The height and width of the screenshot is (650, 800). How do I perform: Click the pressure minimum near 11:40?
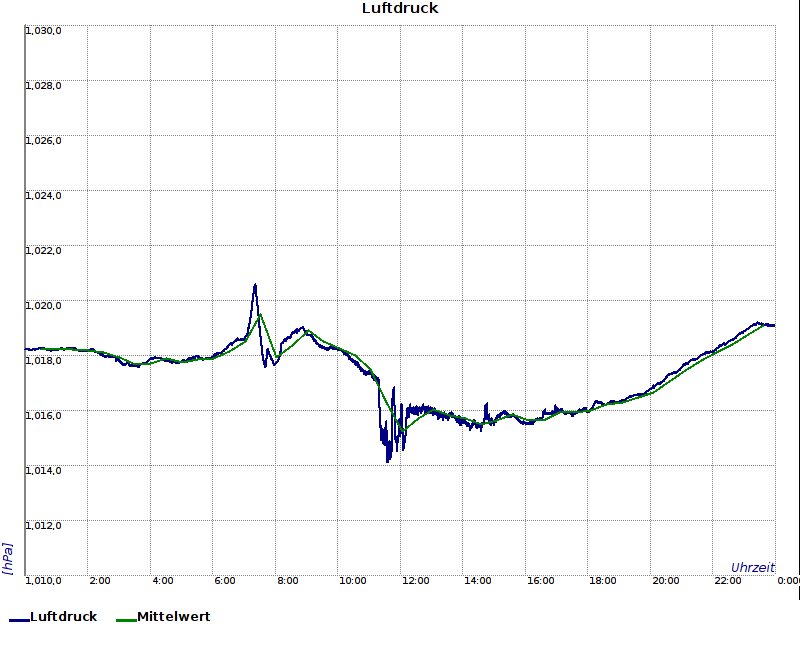click(x=388, y=461)
